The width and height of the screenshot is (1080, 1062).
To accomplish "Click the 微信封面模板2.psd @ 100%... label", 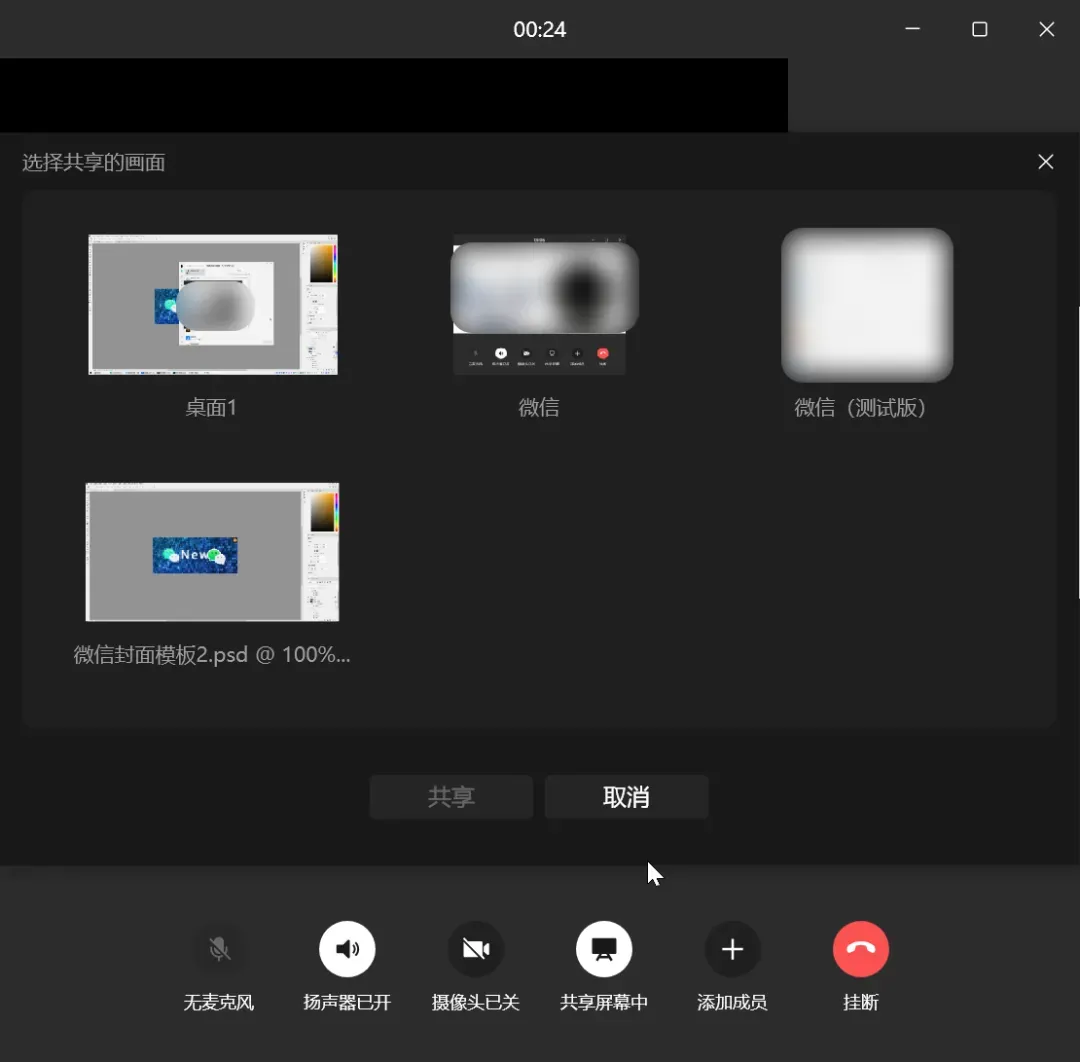I will pos(212,654).
